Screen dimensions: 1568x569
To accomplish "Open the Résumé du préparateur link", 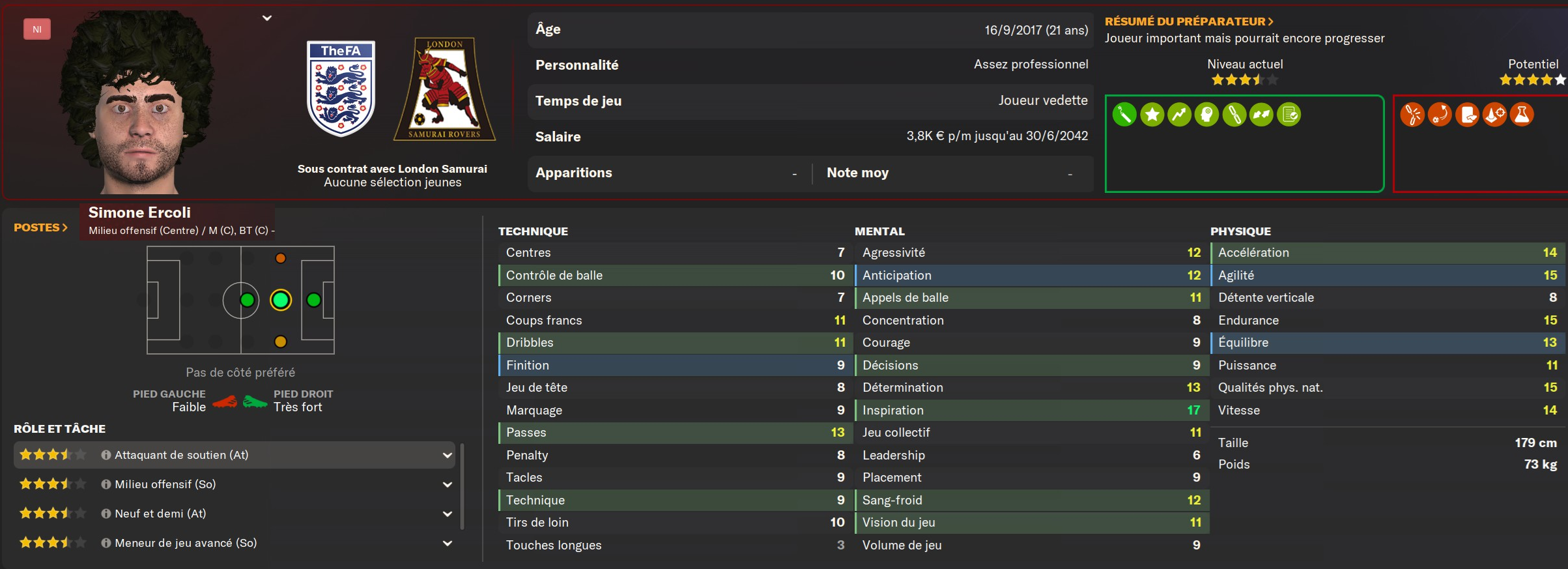I will pyautogui.click(x=1189, y=22).
